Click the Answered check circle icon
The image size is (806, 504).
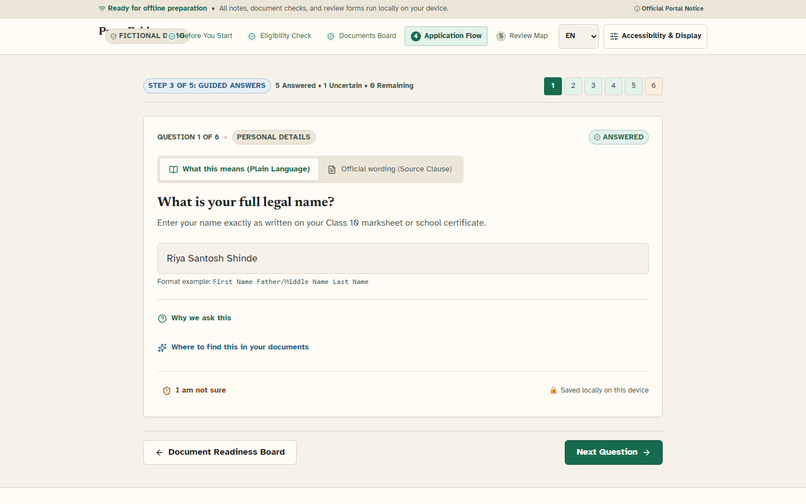597,137
